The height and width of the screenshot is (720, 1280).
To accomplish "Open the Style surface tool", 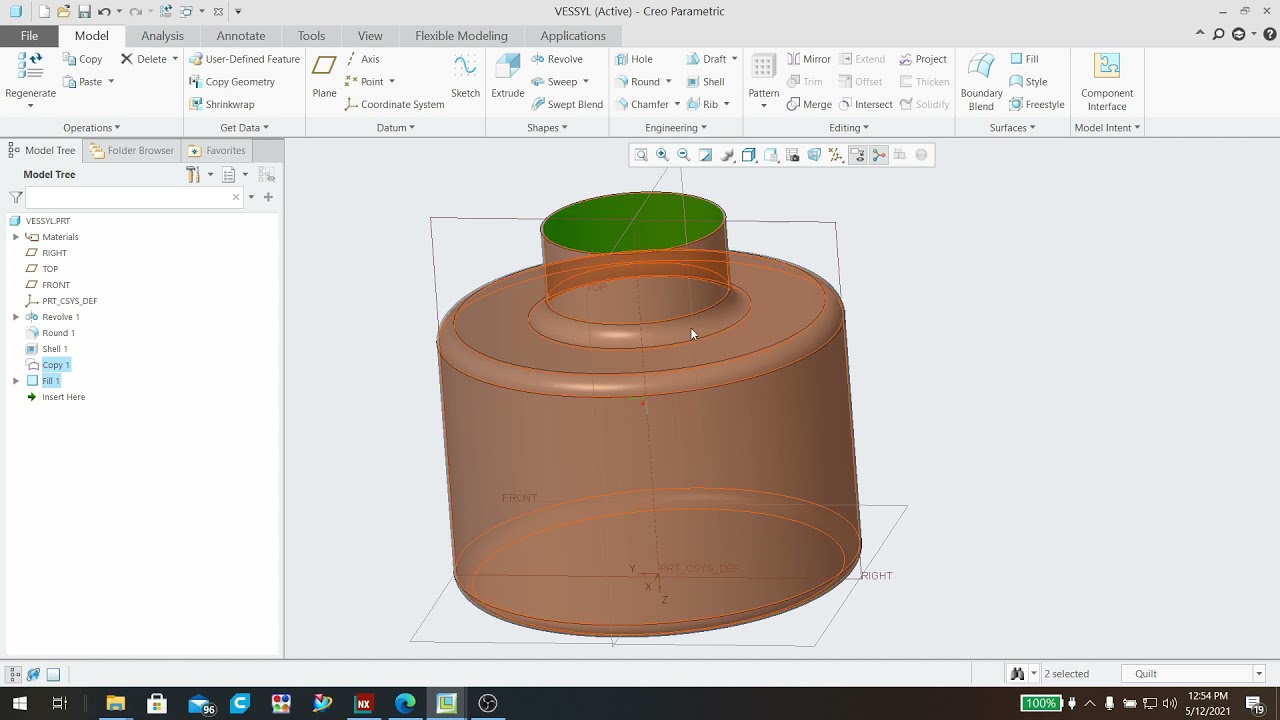I will [1028, 82].
